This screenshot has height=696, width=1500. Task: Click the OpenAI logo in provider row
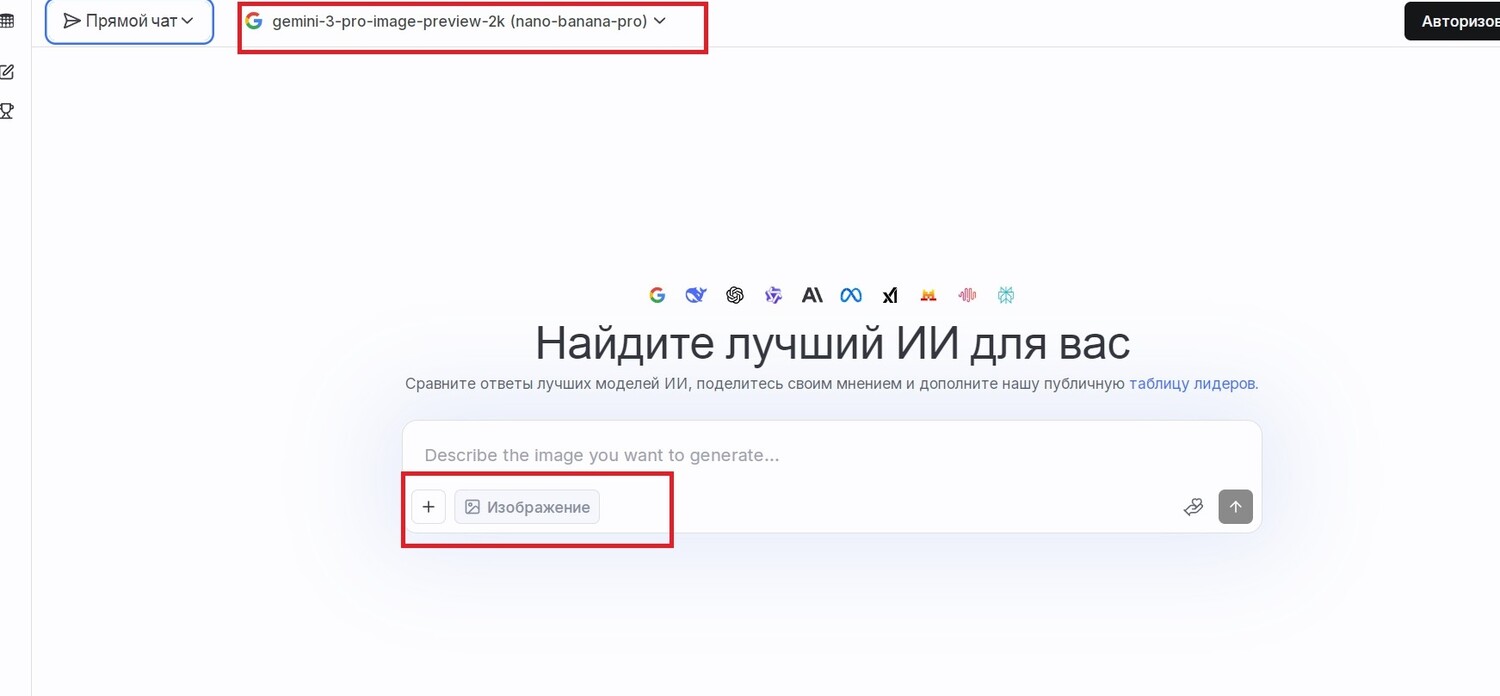click(735, 295)
